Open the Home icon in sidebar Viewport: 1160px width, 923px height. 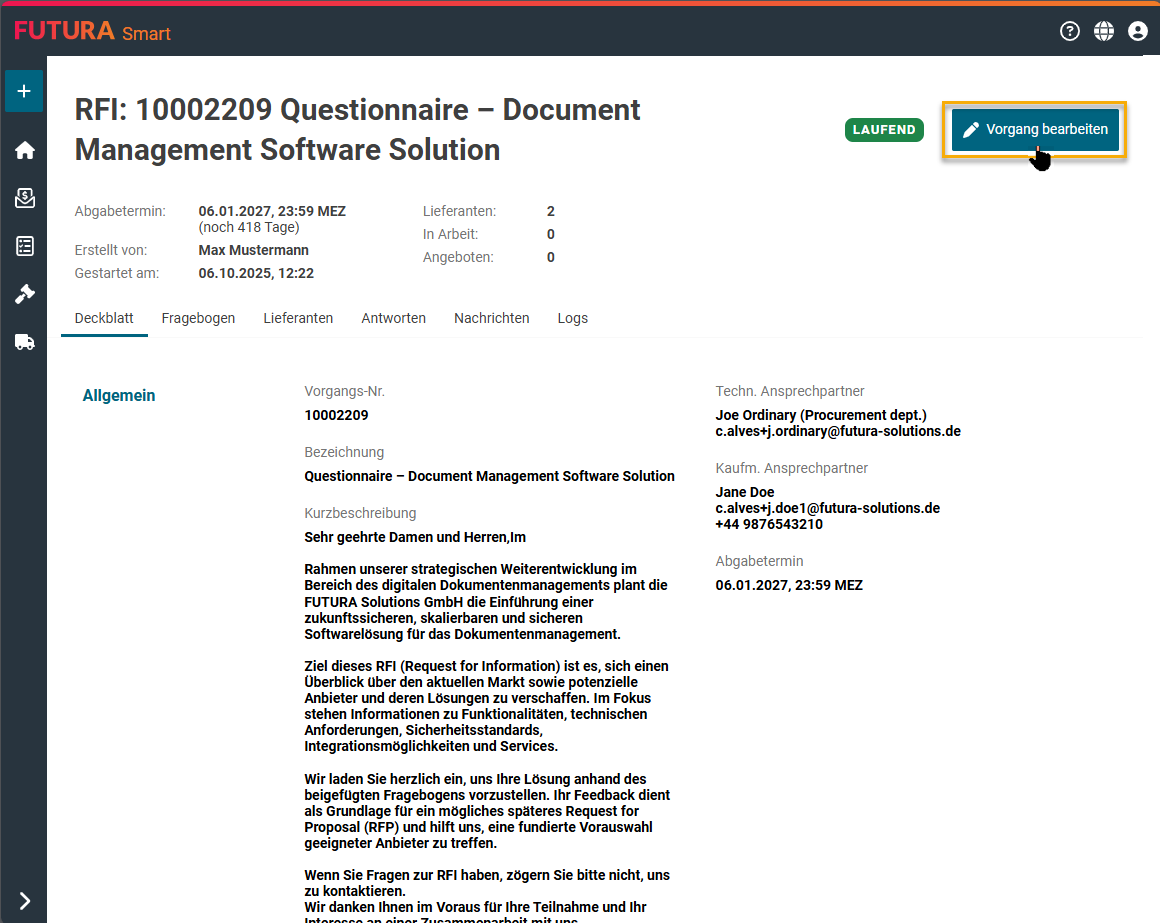pyautogui.click(x=24, y=150)
